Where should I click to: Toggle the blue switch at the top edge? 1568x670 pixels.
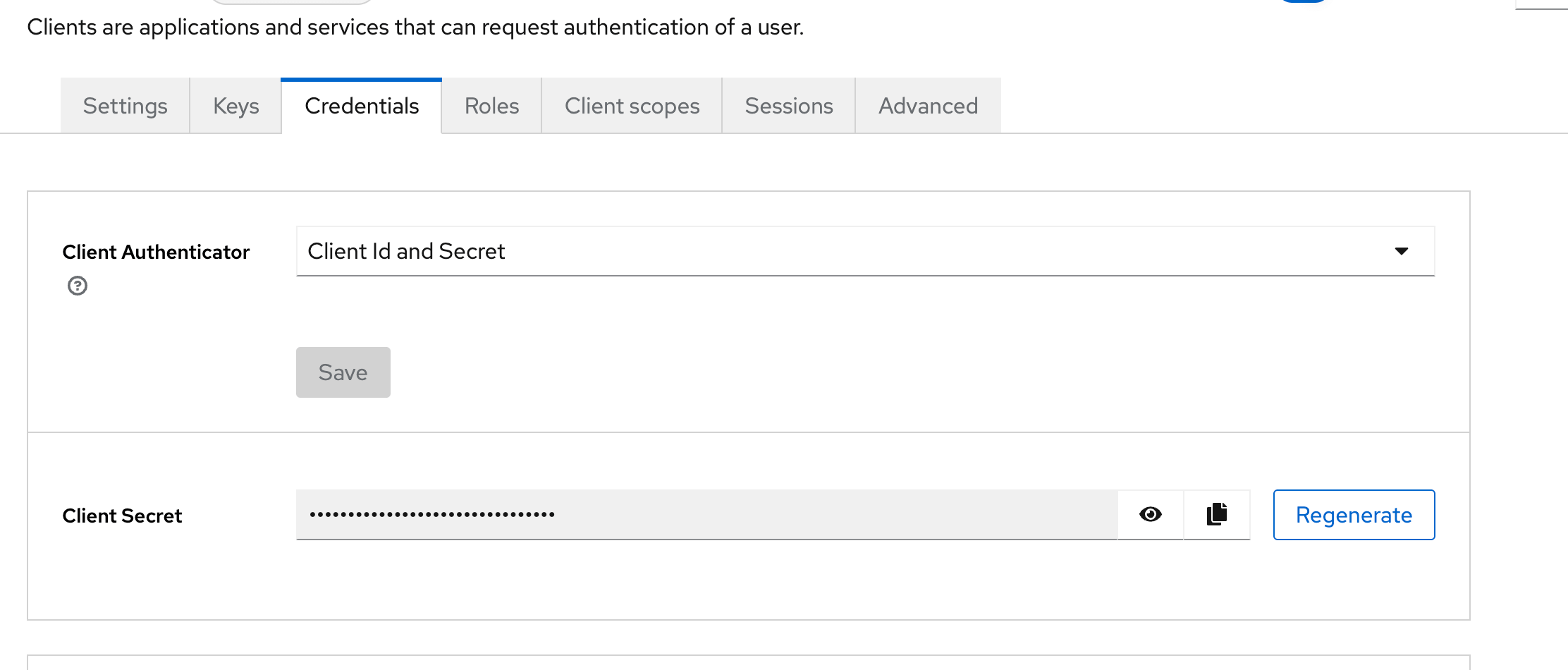click(x=1304, y=1)
